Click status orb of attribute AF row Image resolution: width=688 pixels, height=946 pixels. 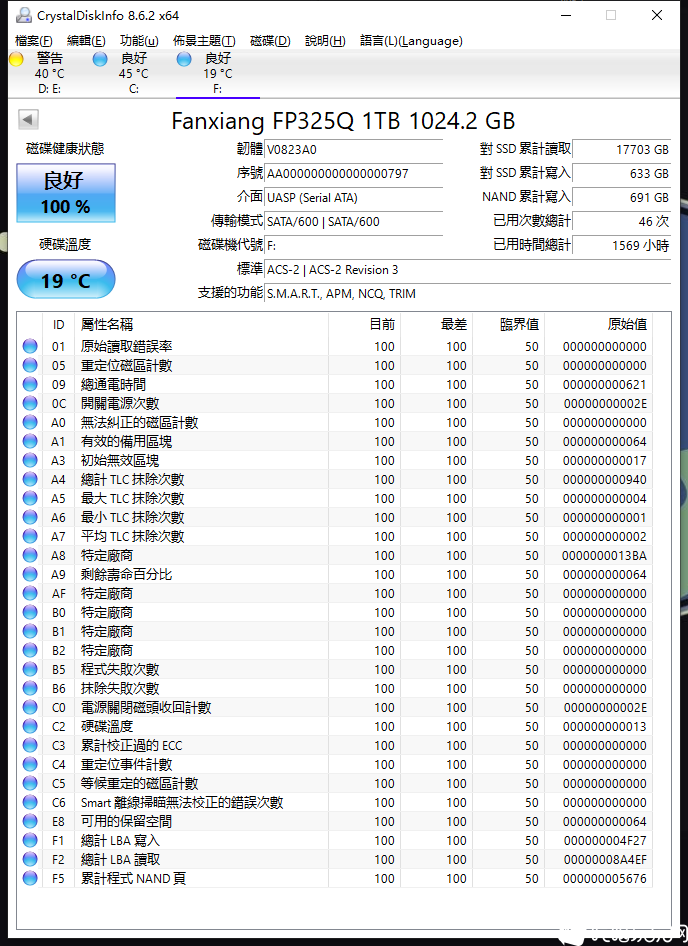click(30, 593)
